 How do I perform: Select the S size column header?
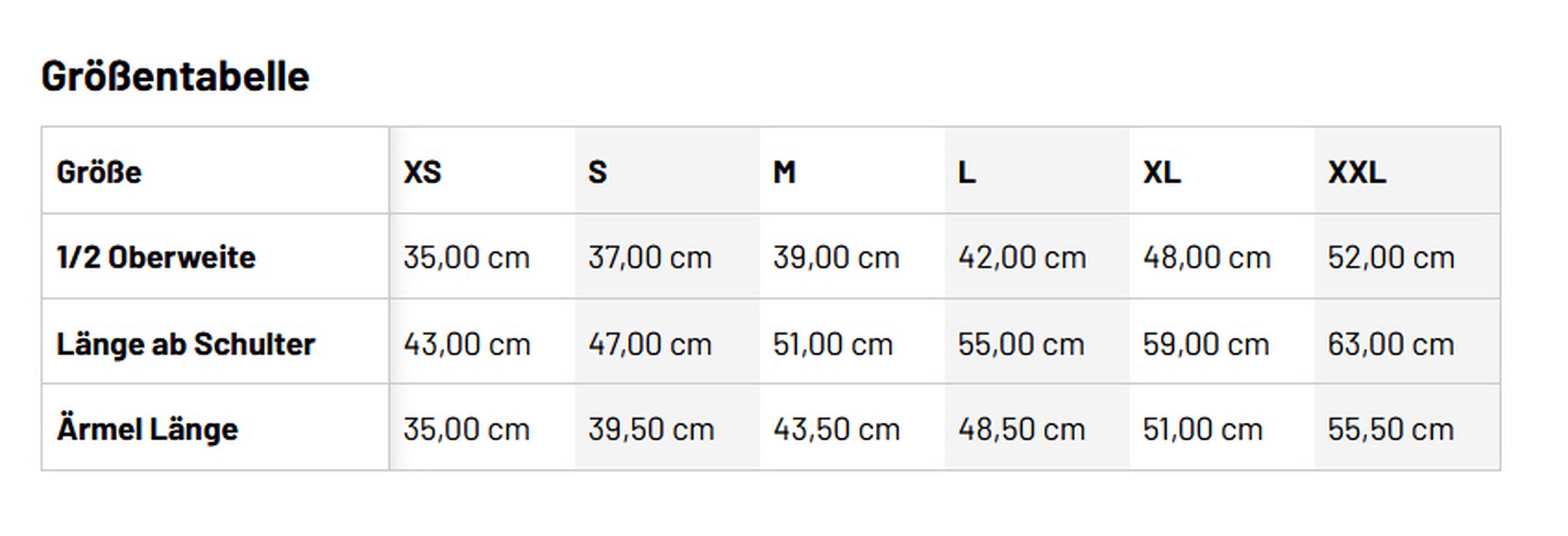coord(597,172)
